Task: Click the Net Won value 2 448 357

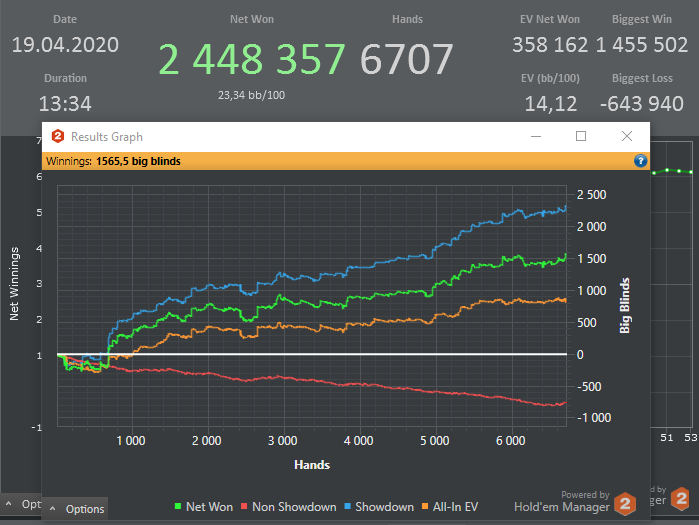Action: tap(252, 59)
